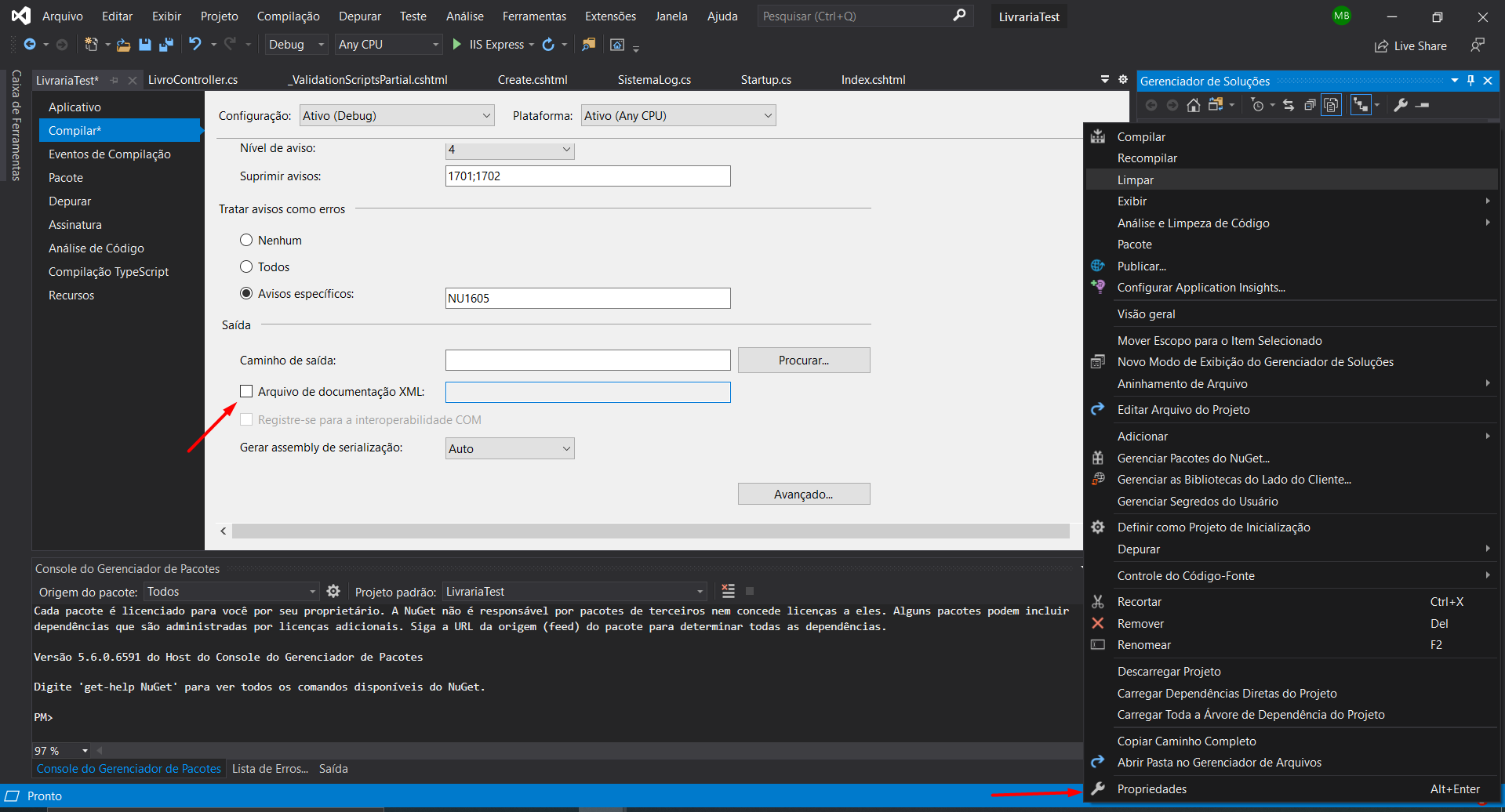
Task: Click the search magnifier in Pesquisar box
Action: coord(959,16)
